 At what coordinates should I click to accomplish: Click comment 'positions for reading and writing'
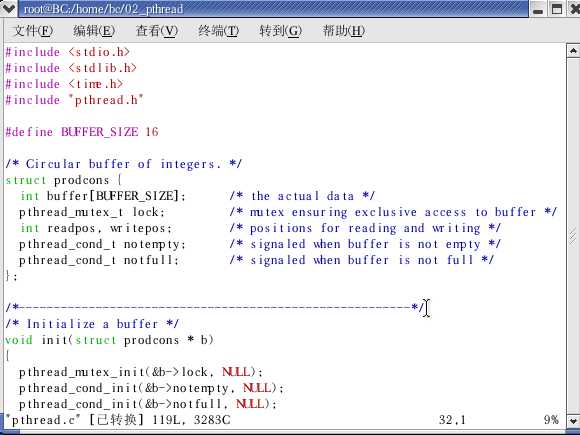[365, 228]
